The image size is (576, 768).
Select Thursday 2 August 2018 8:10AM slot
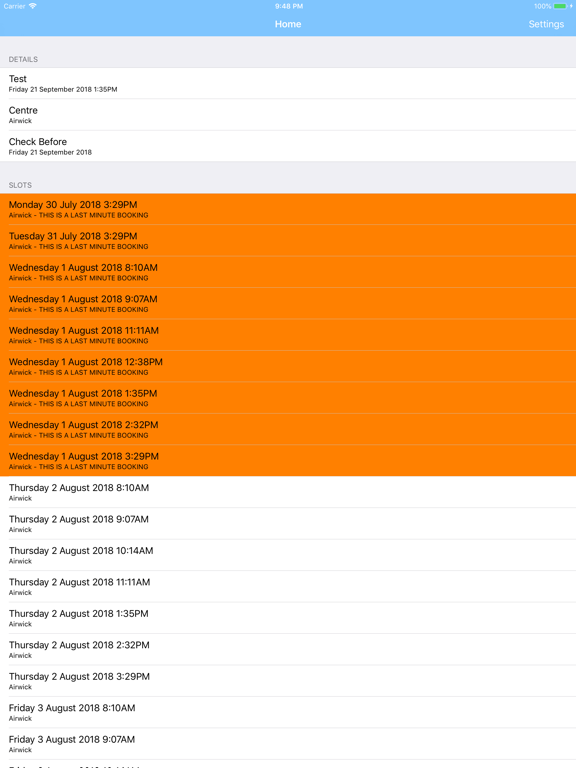pyautogui.click(x=288, y=492)
